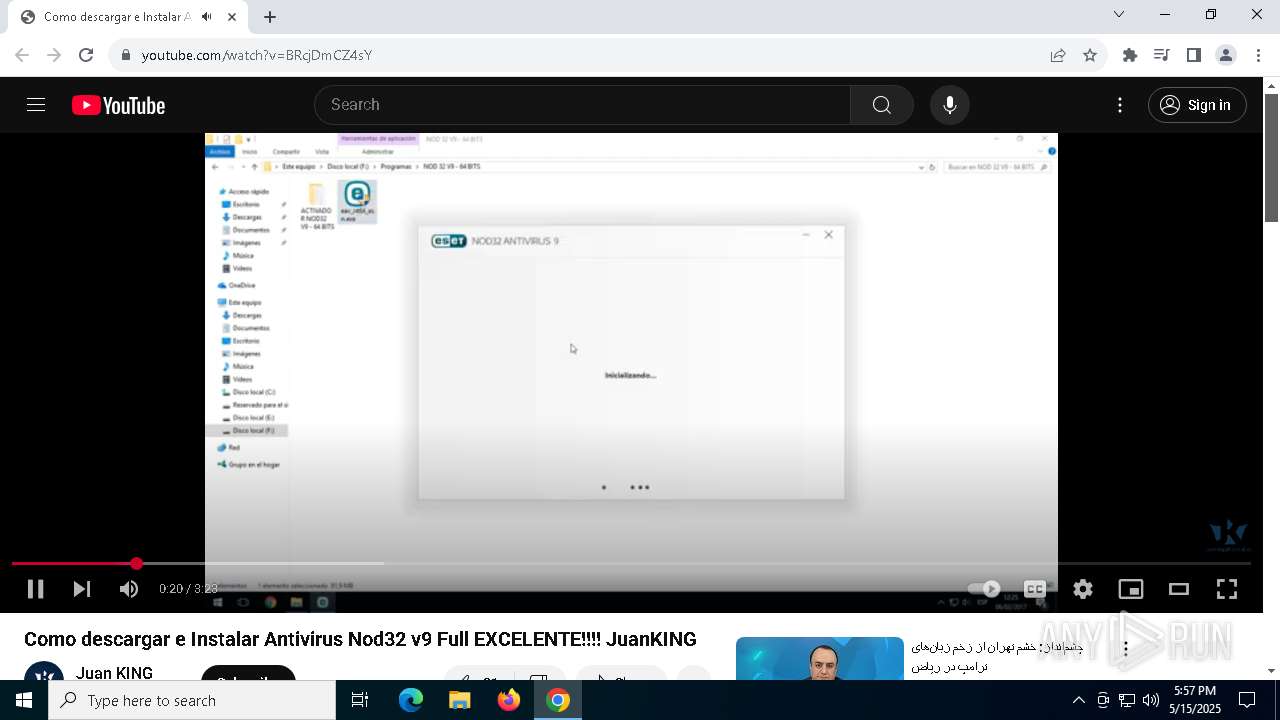The image size is (1280, 720).
Task: Reload the YouTube page
Action: (86, 55)
